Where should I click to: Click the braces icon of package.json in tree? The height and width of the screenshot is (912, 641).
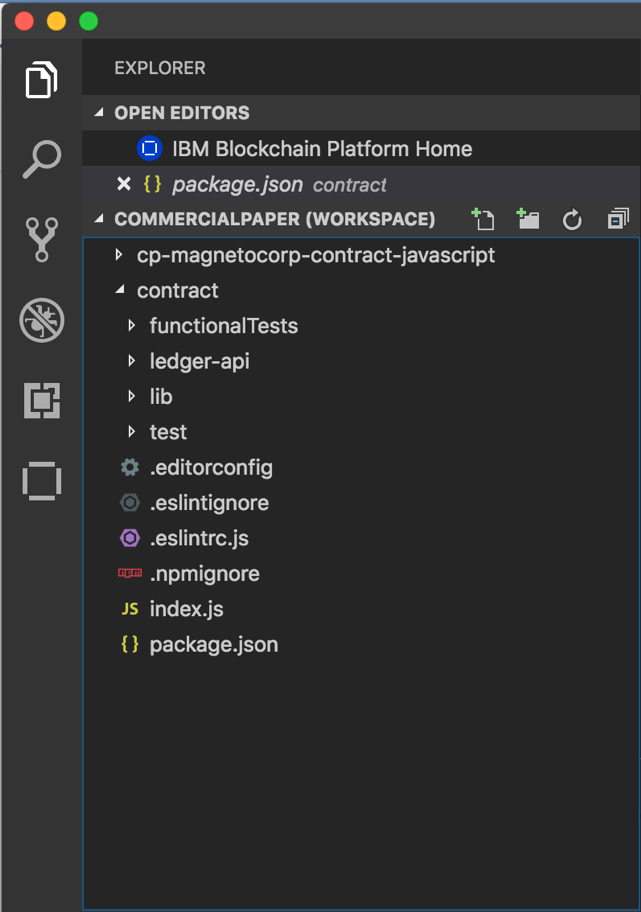pos(130,644)
